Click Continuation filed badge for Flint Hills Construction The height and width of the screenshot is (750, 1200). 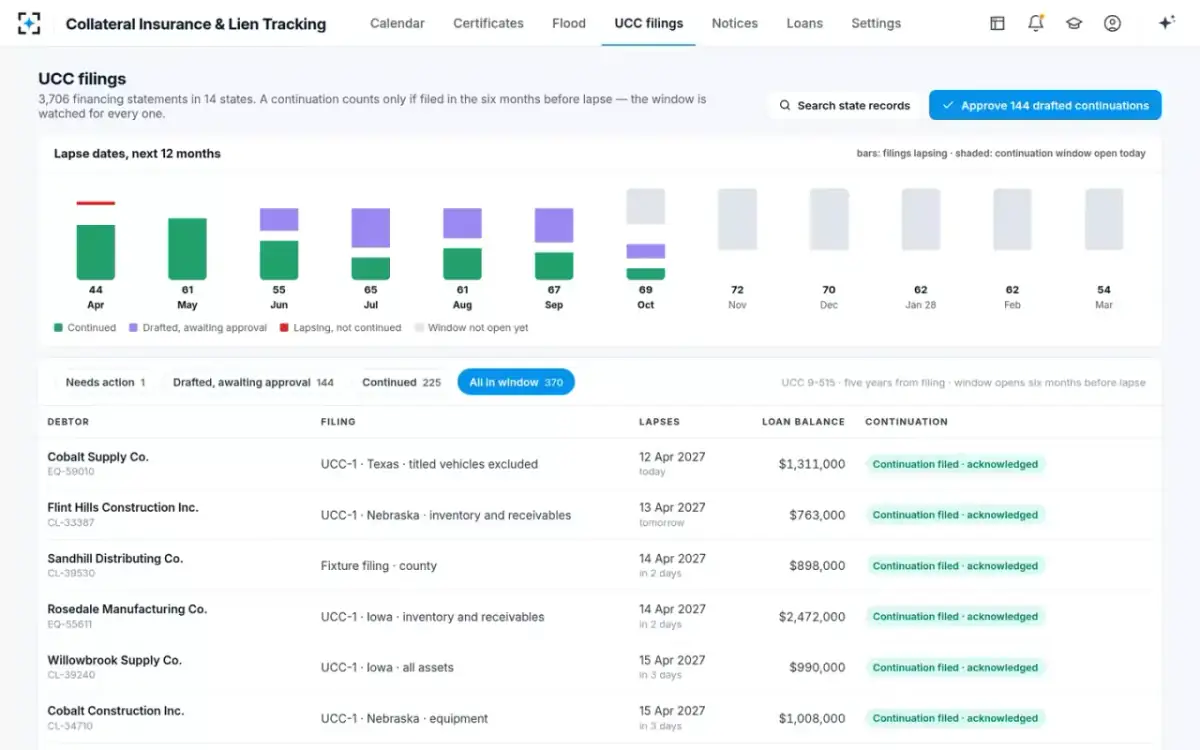point(955,515)
